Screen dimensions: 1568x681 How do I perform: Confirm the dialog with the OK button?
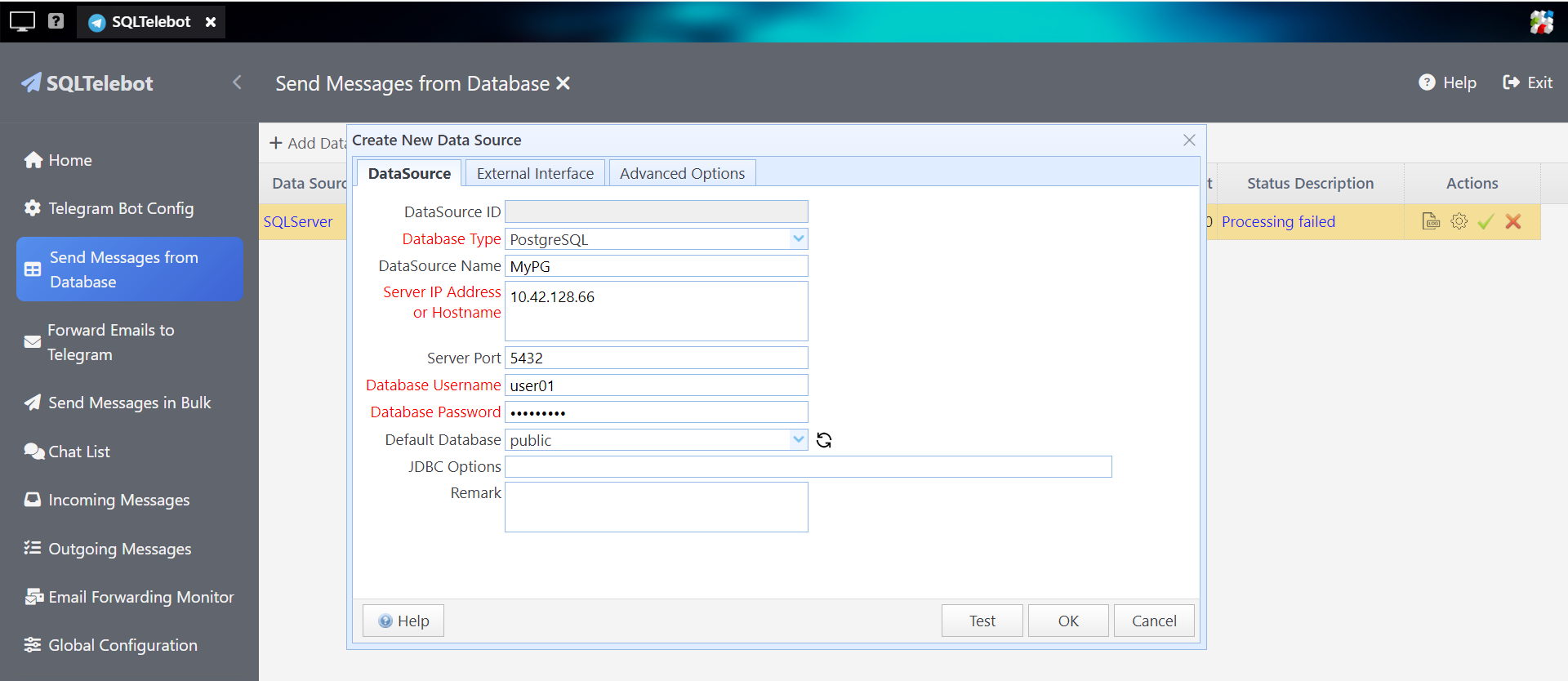click(1067, 621)
